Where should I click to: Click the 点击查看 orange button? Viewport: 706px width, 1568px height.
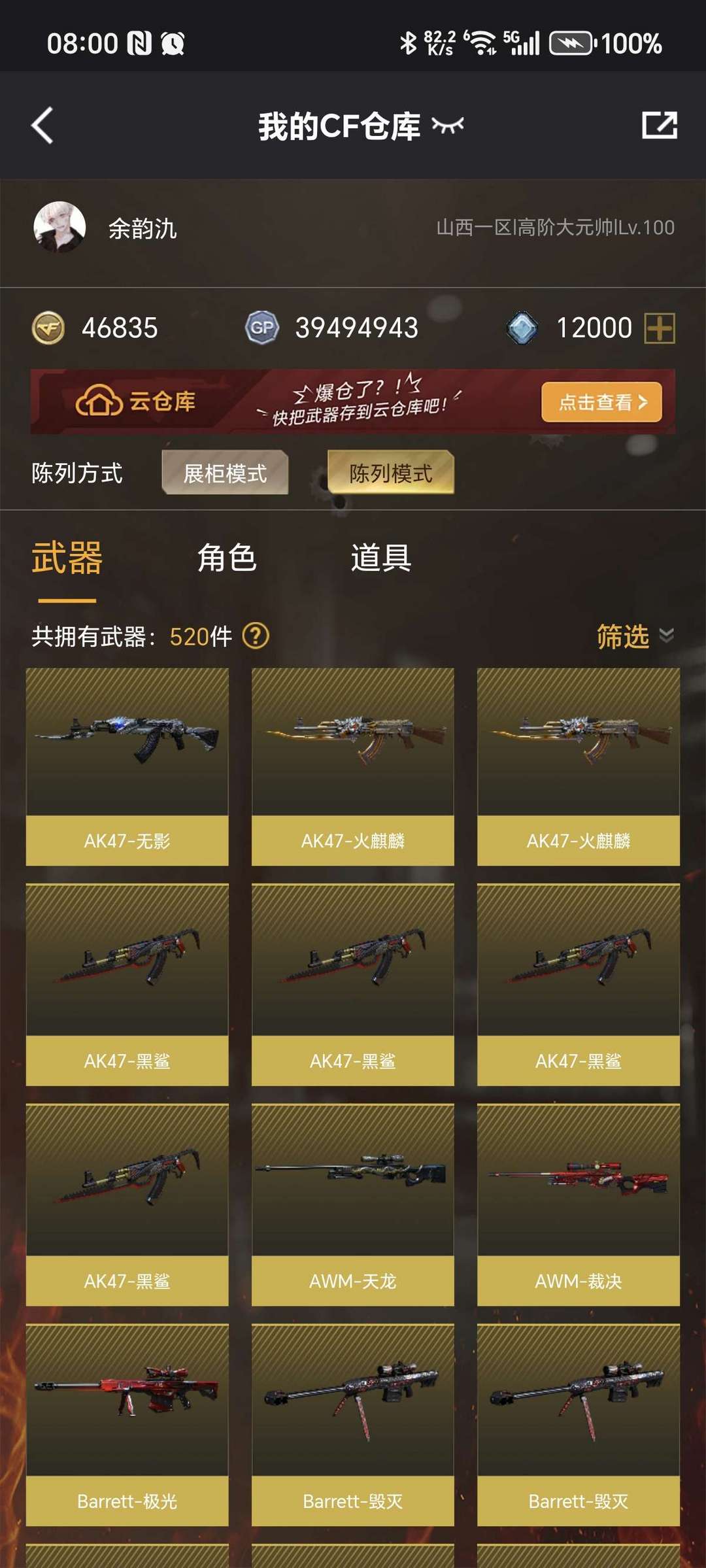click(601, 401)
